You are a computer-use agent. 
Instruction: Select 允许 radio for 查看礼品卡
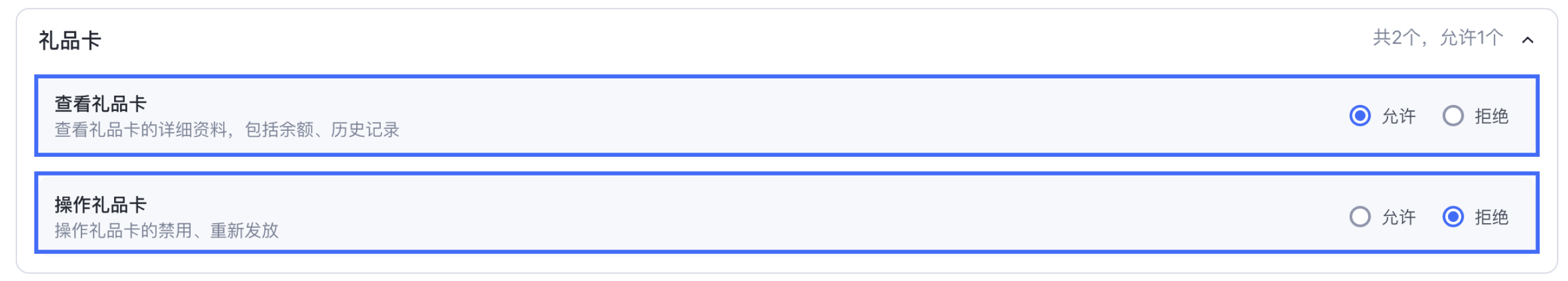tap(1360, 116)
